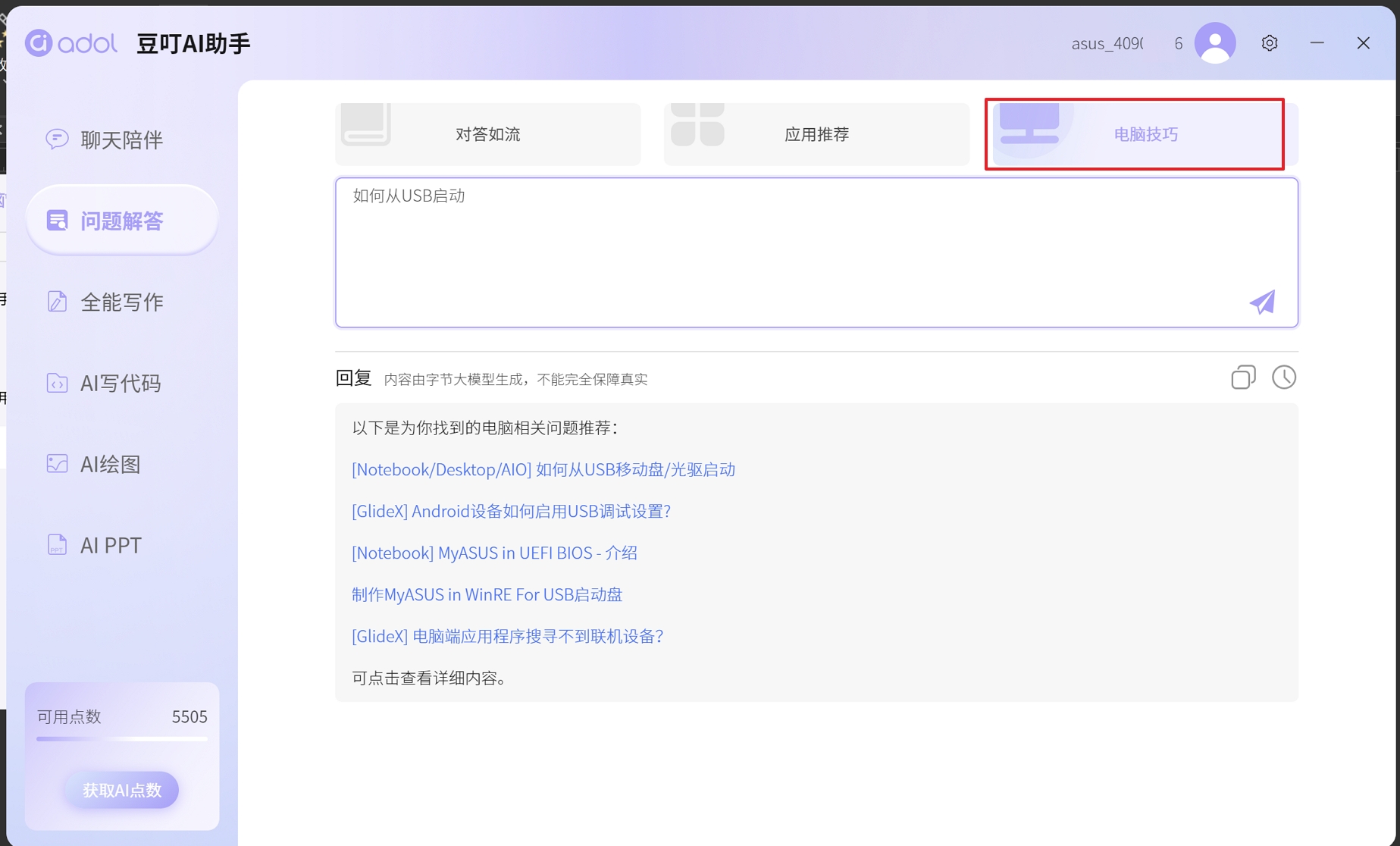Viewport: 1400px width, 846px height.
Task: Open the user avatar profile
Action: pos(1215,43)
